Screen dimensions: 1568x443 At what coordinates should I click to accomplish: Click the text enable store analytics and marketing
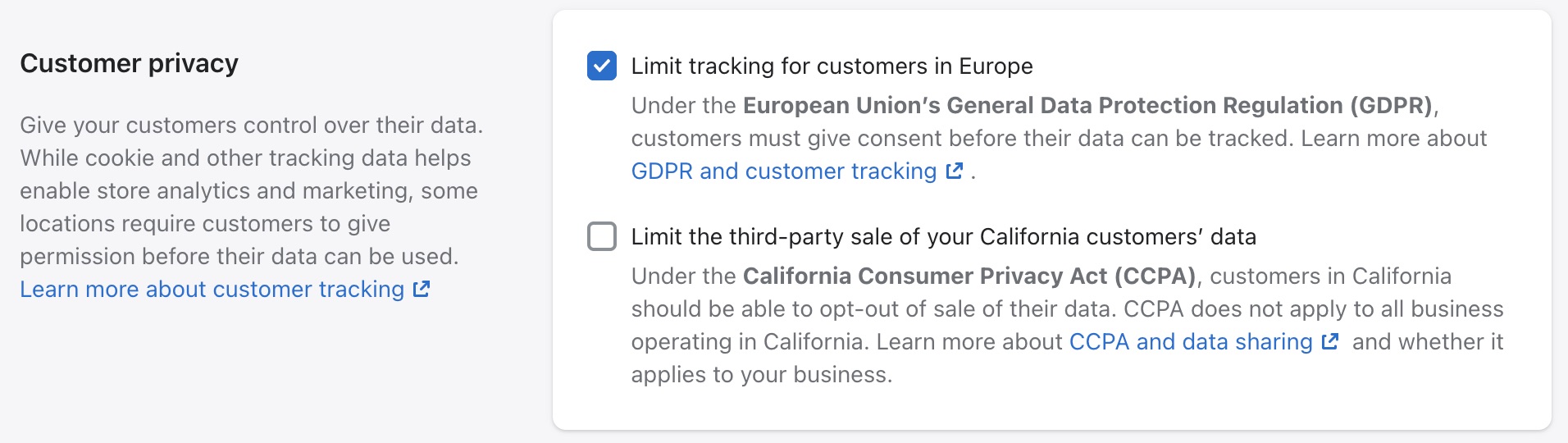pyautogui.click(x=248, y=190)
